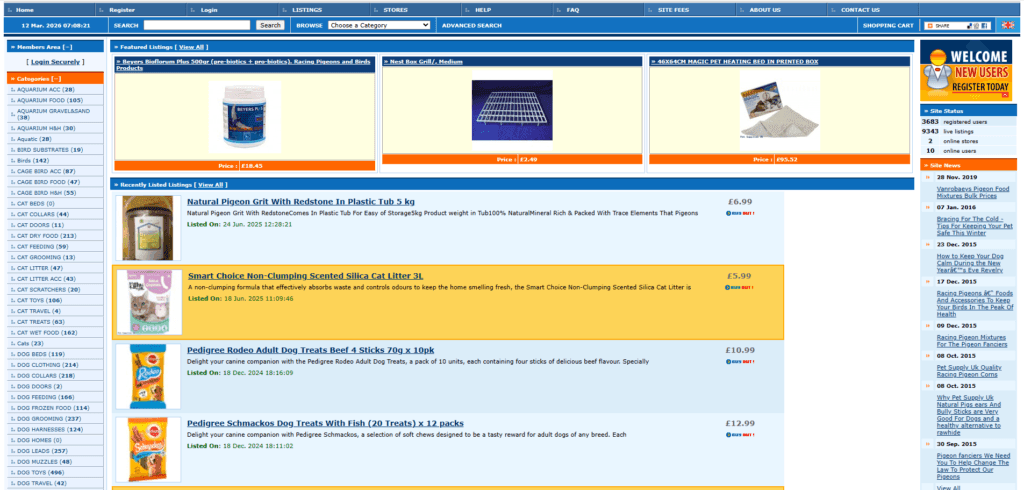The image size is (1024, 490).
Task: Open Pet Supply Uk Quality Racing Pigeon Corns
Action: pyautogui.click(x=969, y=371)
